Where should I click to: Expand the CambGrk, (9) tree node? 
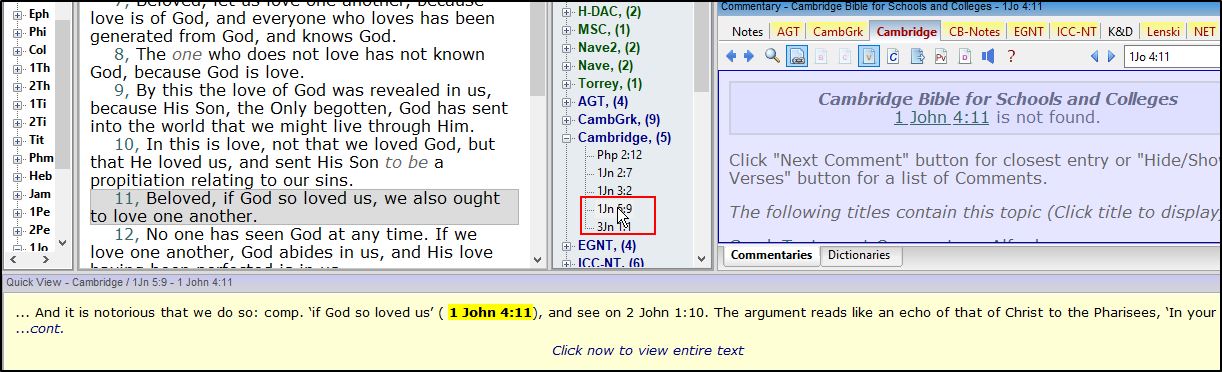click(x=568, y=119)
